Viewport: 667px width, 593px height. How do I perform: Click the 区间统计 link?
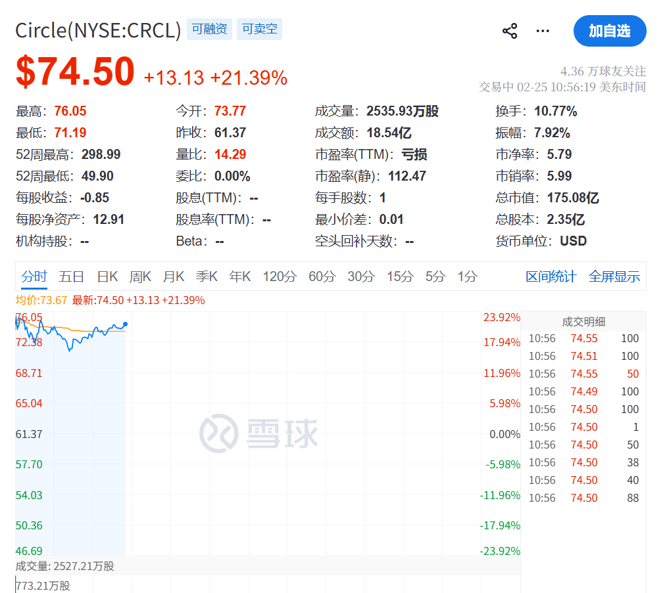click(x=551, y=276)
